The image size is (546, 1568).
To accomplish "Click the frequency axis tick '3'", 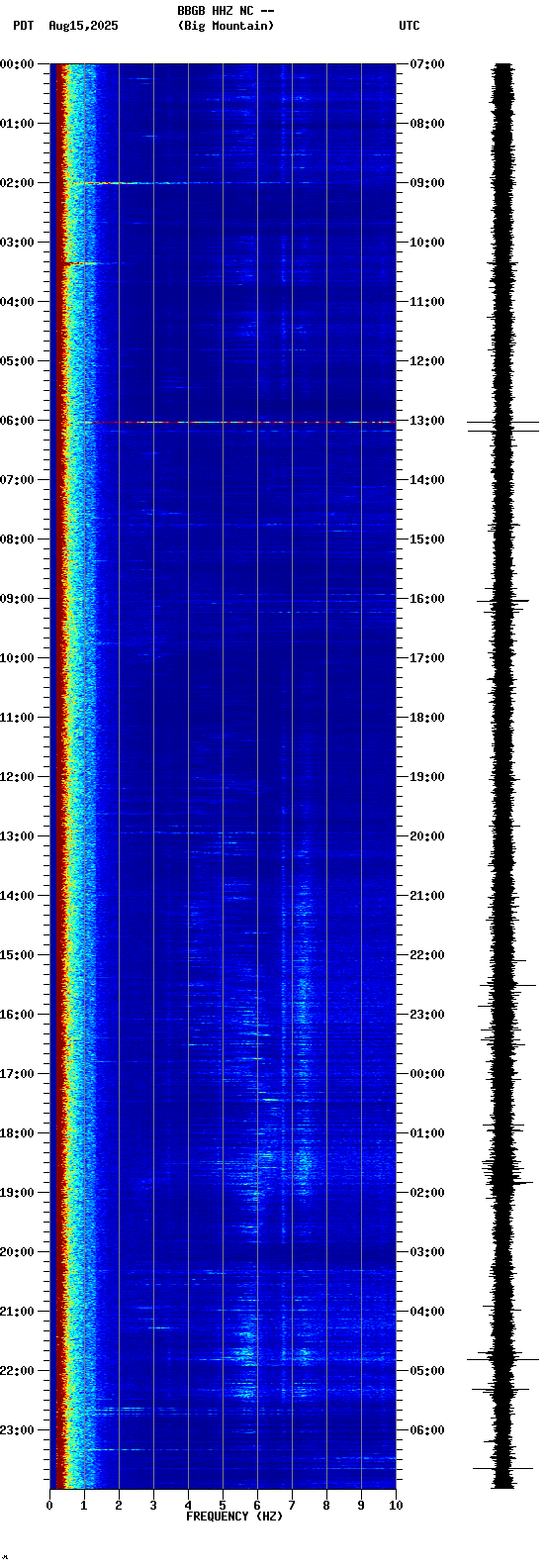I will pos(153,1506).
